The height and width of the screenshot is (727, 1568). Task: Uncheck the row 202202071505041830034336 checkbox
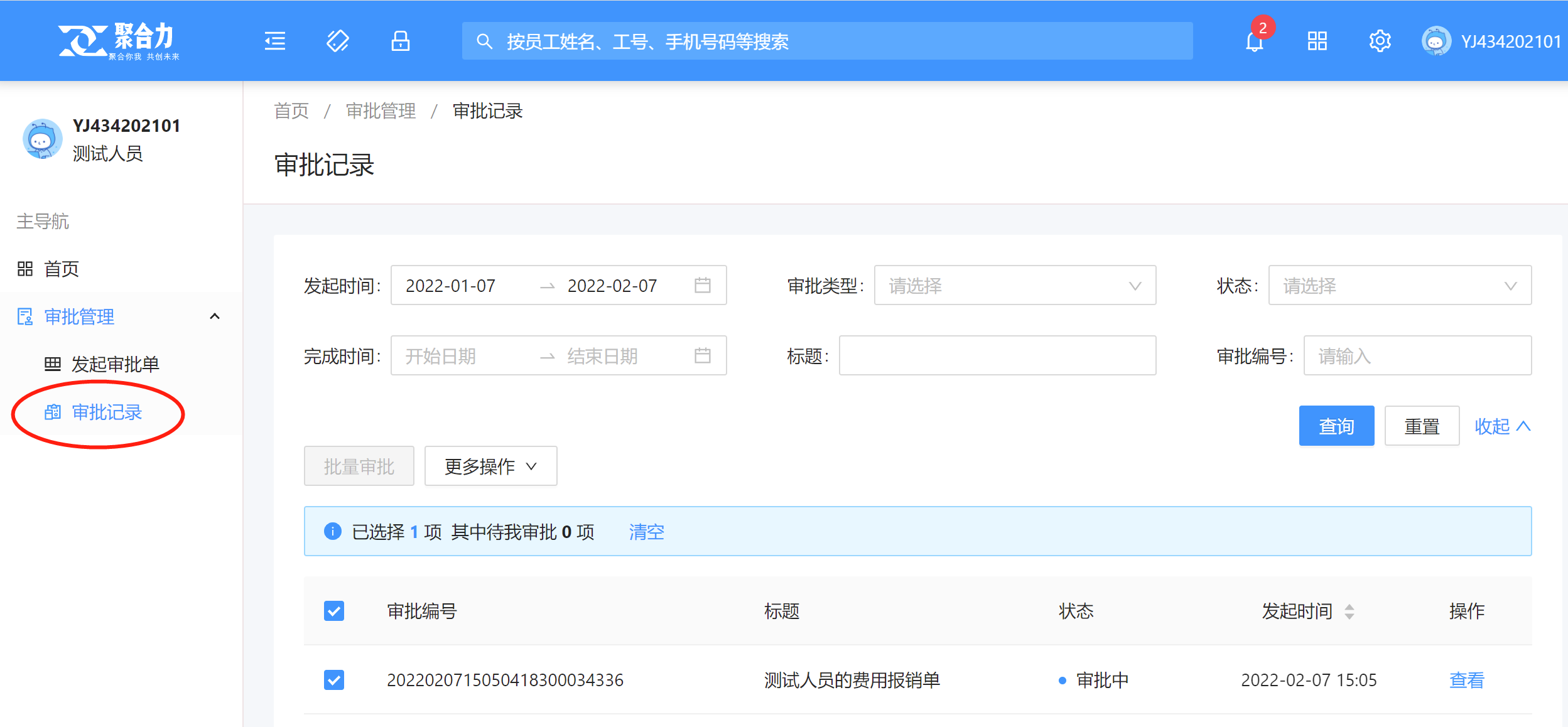tap(334, 680)
